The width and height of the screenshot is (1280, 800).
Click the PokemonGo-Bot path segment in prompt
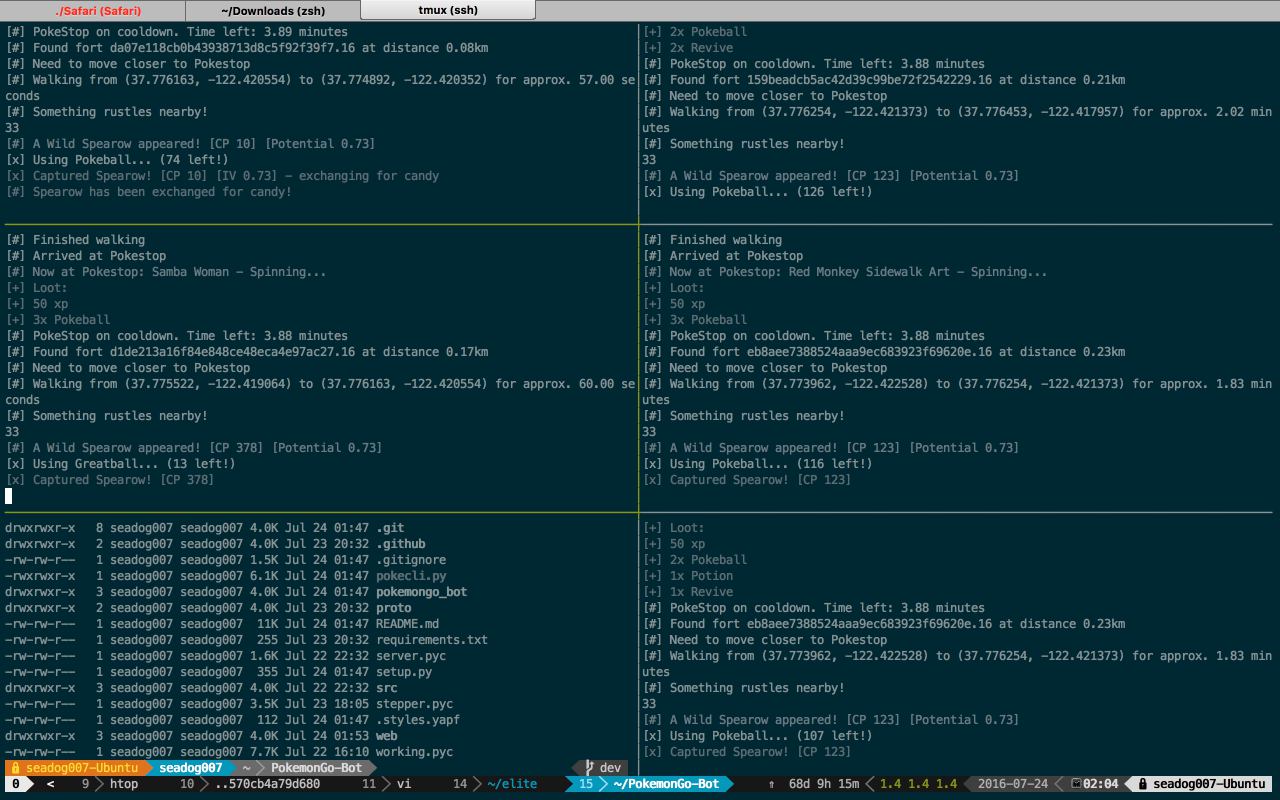point(316,768)
